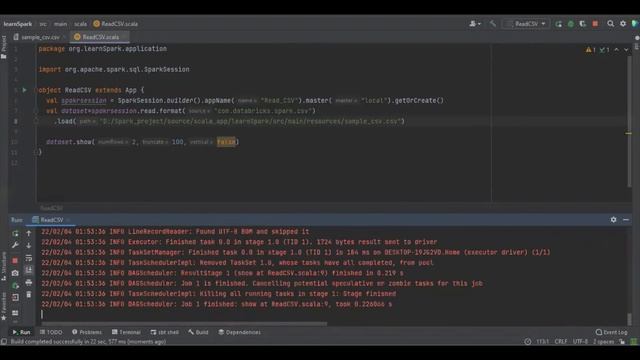Click red Stop icon in Run panel sidebar
This screenshot has width=640, height=360.
[15, 260]
